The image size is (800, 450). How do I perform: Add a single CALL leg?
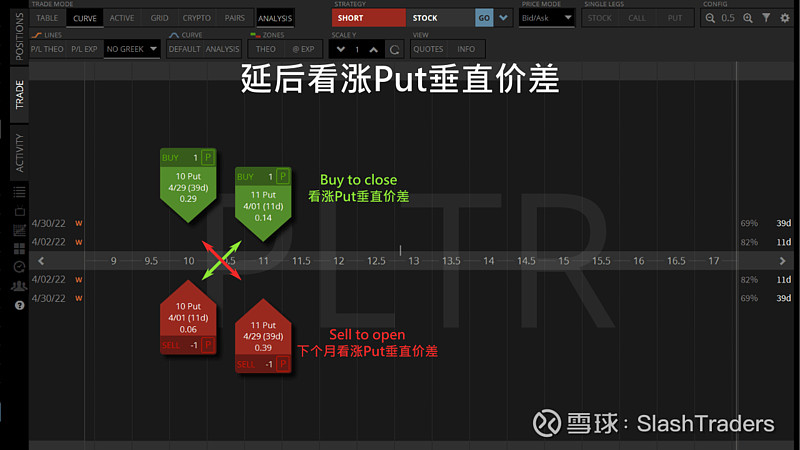pos(637,18)
